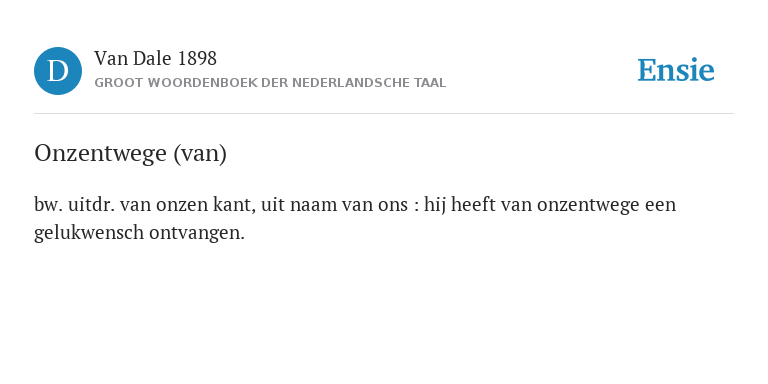The image size is (768, 384).
Task: Click the word ontvangen at the definition's end
Action: coord(196,233)
